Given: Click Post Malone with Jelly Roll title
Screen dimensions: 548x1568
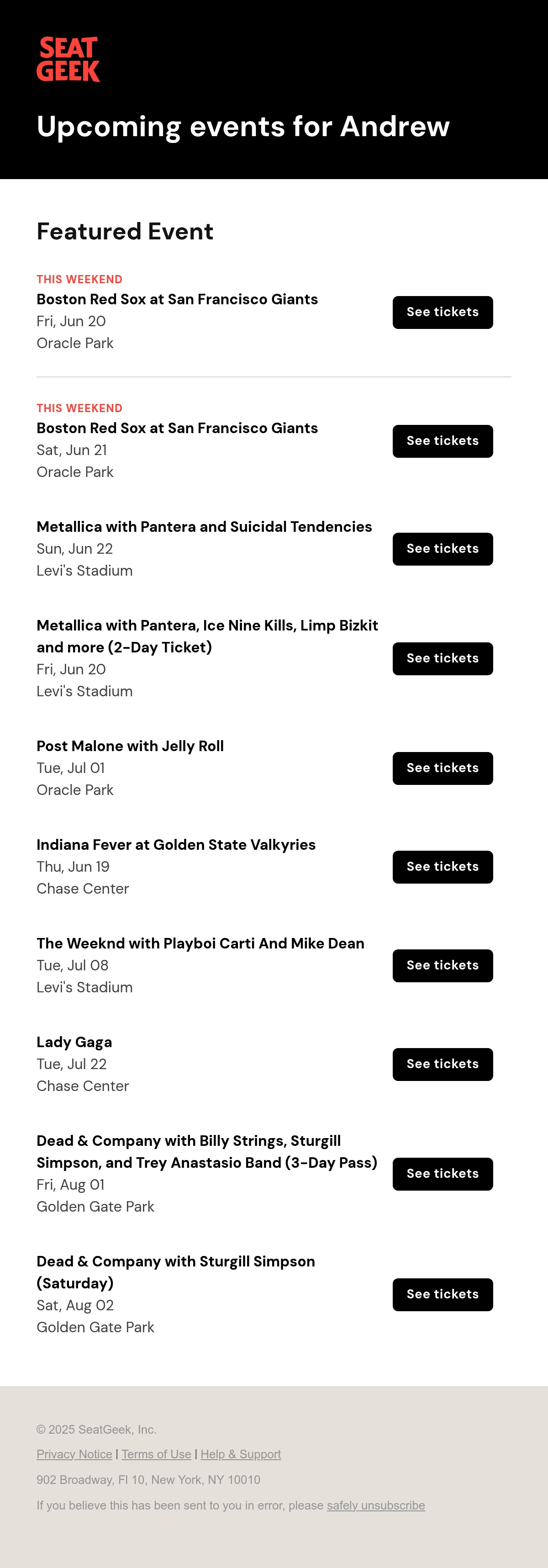Looking at the screenshot, I should 130,746.
